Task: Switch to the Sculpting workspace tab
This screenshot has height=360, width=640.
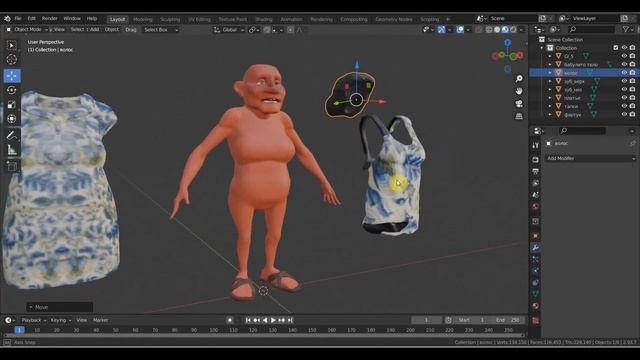Action: [x=170, y=19]
